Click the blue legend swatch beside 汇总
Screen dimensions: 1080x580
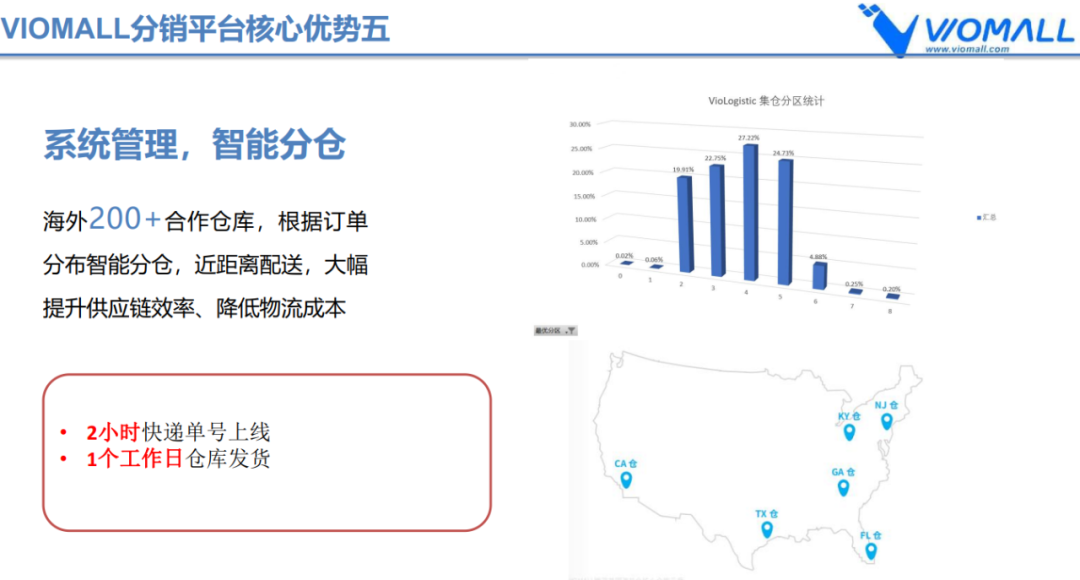coord(977,217)
